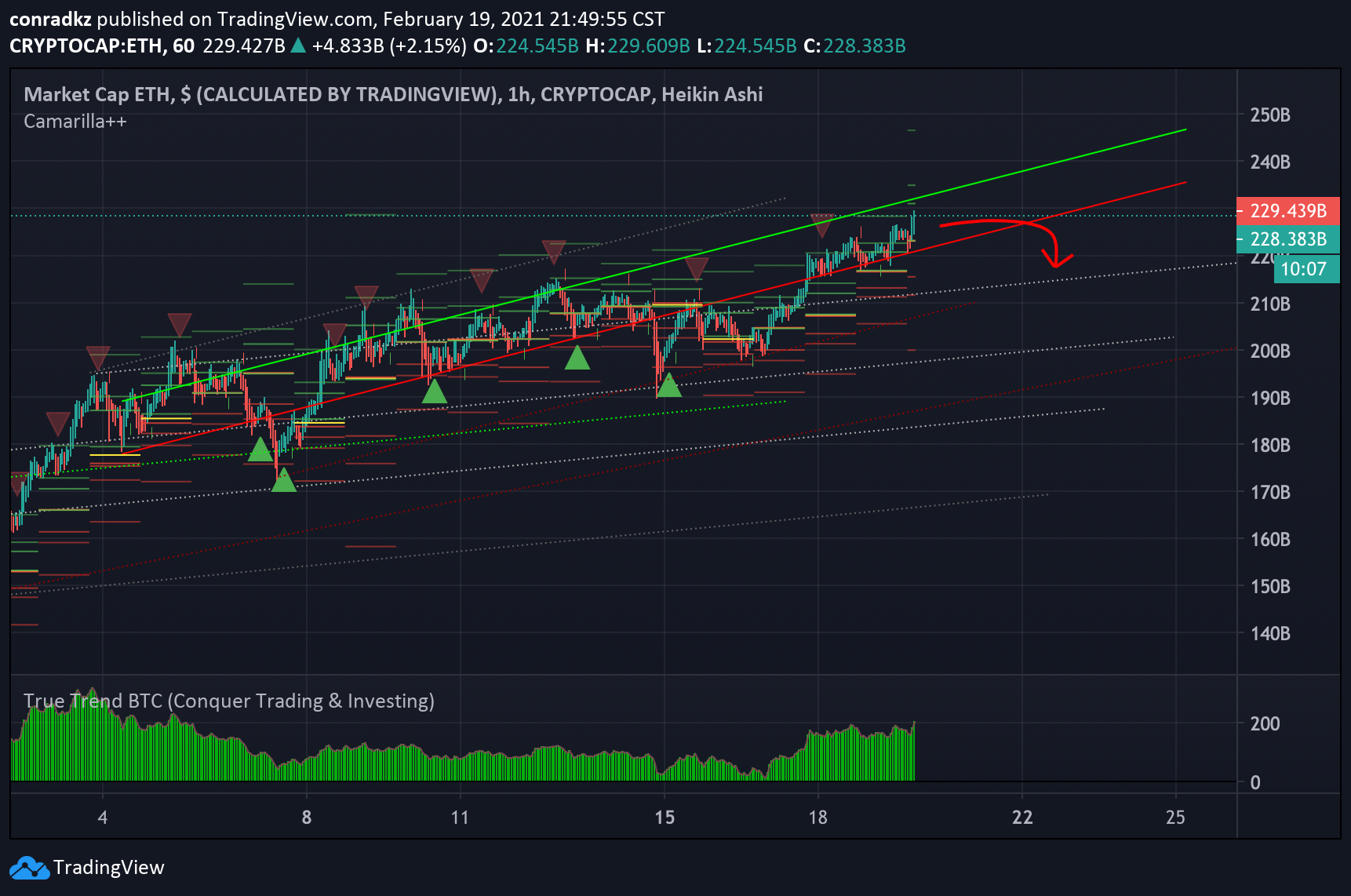1351x896 pixels.
Task: Click the 180B price axis label
Action: 1270,445
